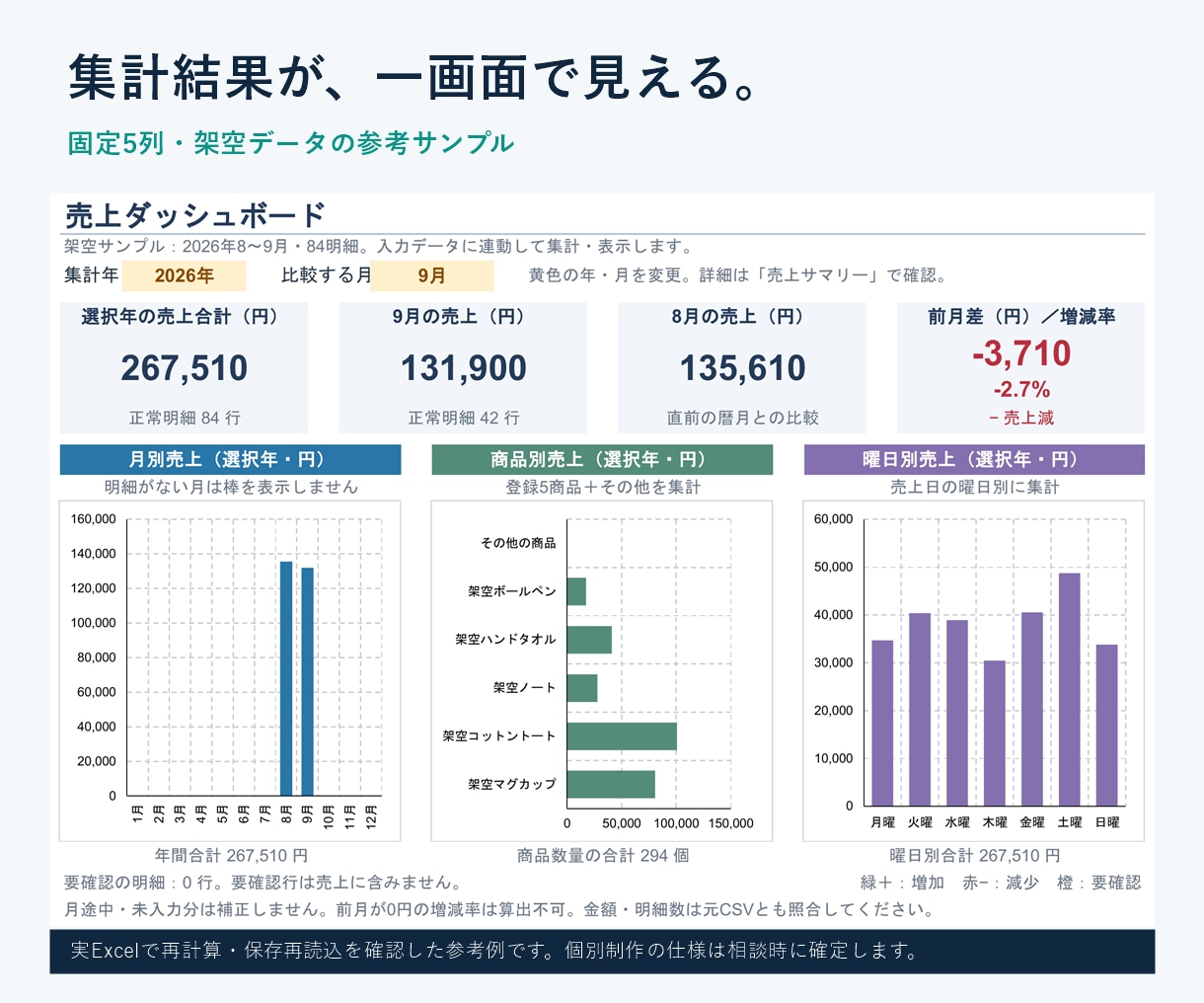Click the 比較する月 label
Image resolution: width=1204 pixels, height=1003 pixels.
(327, 275)
